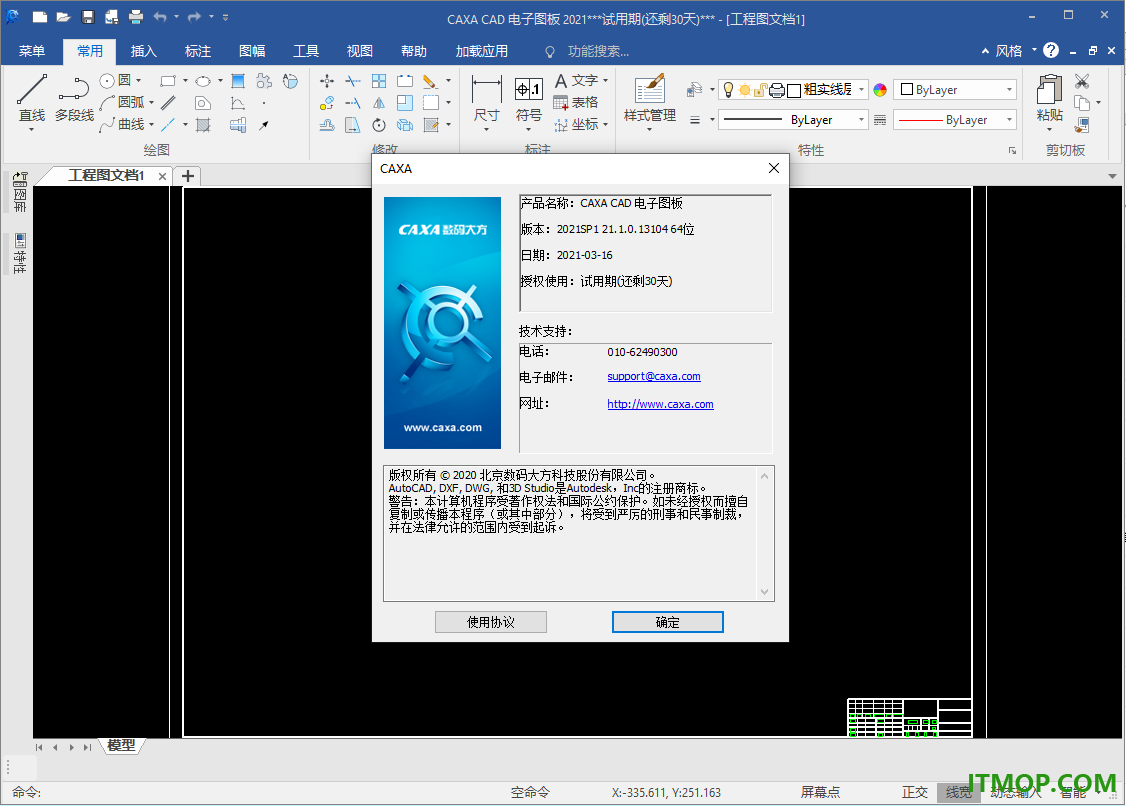Choose the rectangle drawing tool

tap(168, 80)
